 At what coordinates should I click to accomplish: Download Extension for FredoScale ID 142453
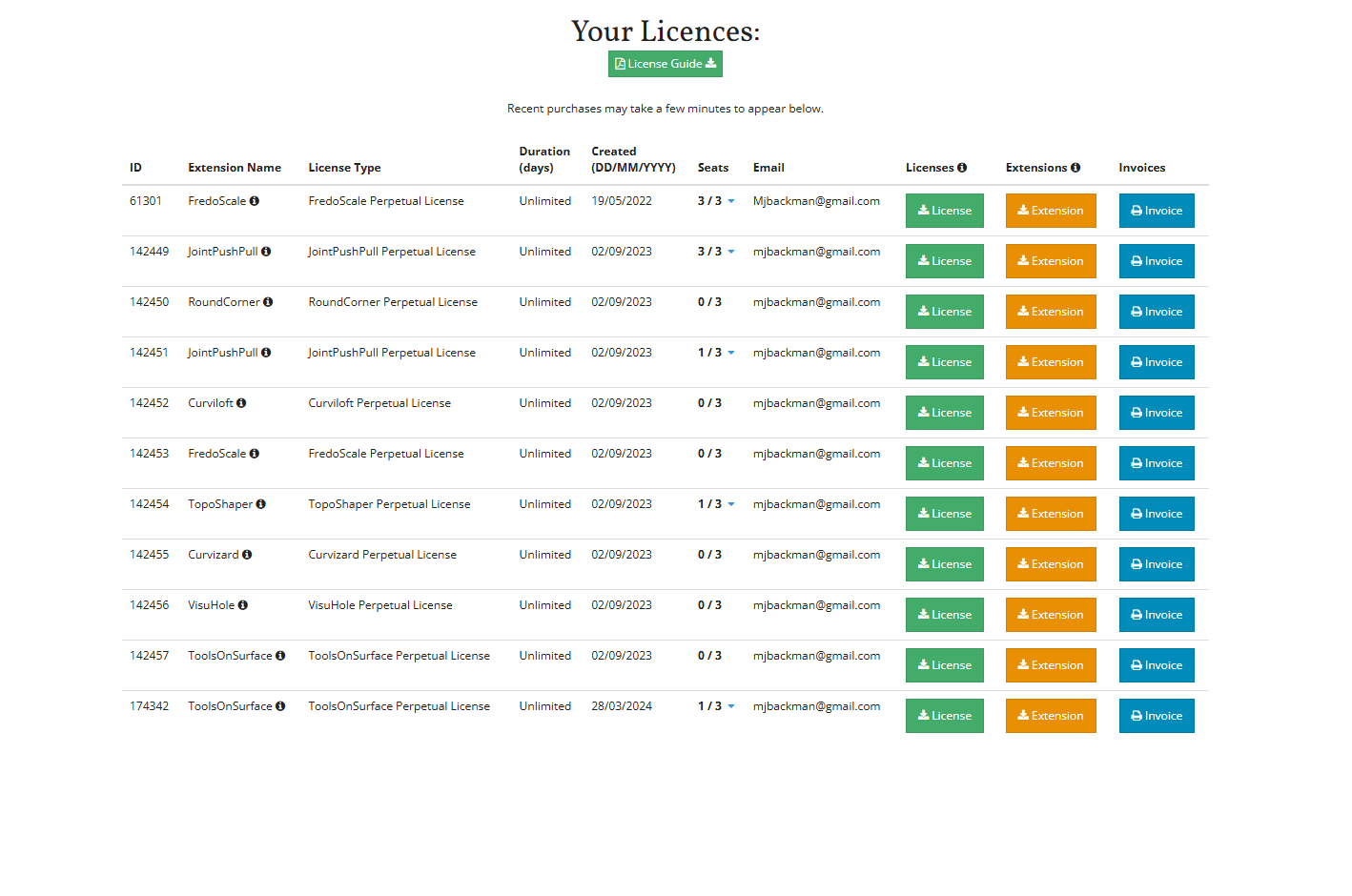pyautogui.click(x=1051, y=463)
